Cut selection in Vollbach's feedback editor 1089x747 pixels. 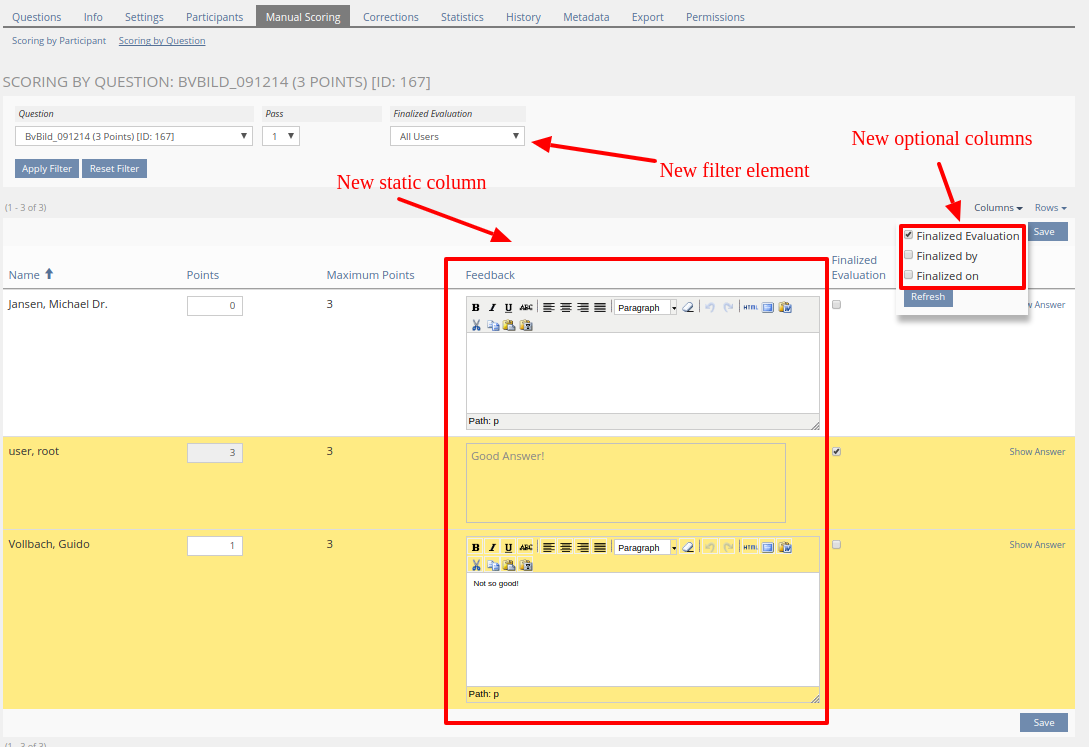[x=476, y=565]
